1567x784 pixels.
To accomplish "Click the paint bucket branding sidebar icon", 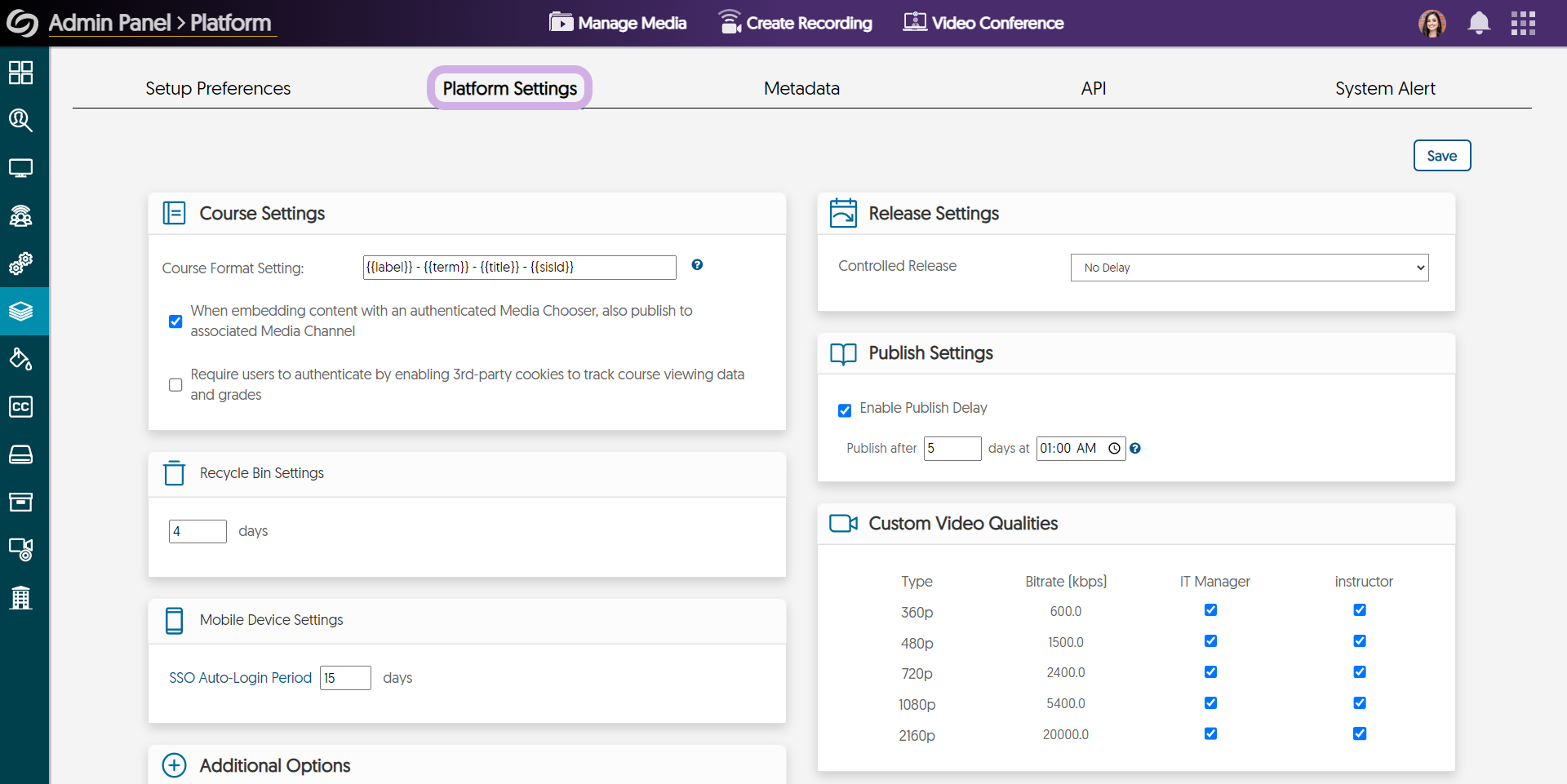I will click(x=20, y=359).
